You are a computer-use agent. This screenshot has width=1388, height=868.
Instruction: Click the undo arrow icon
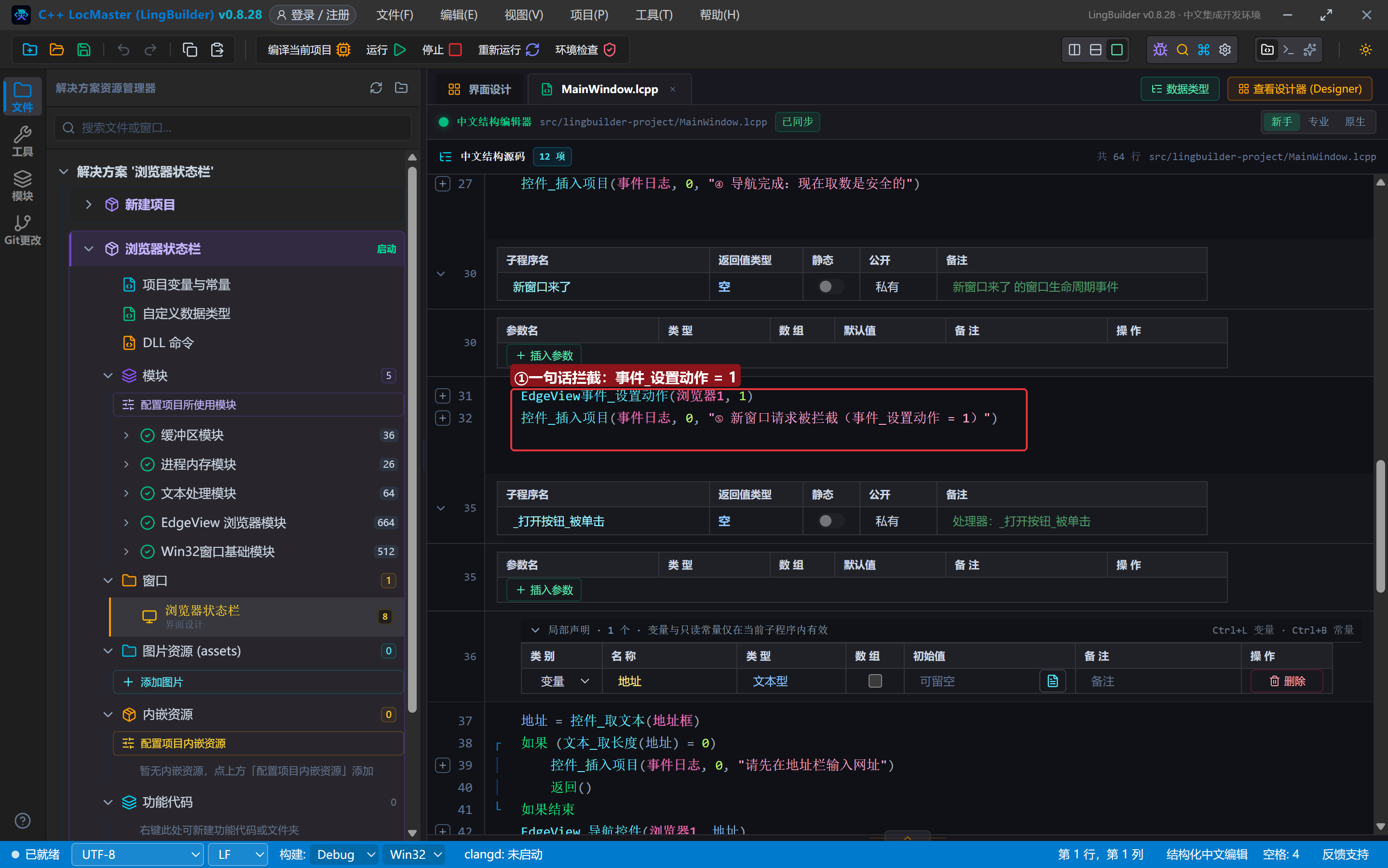click(x=123, y=50)
